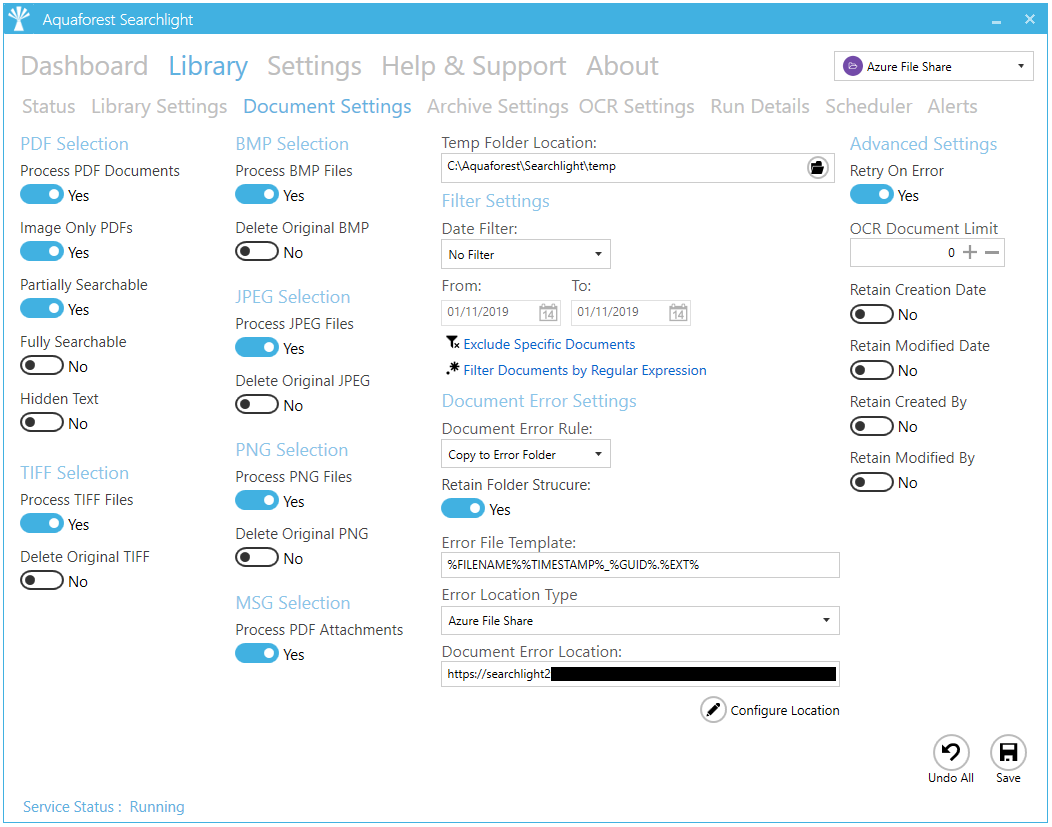This screenshot has height=827, width=1052.
Task: Open the Dashboard main menu
Action: (x=84, y=67)
